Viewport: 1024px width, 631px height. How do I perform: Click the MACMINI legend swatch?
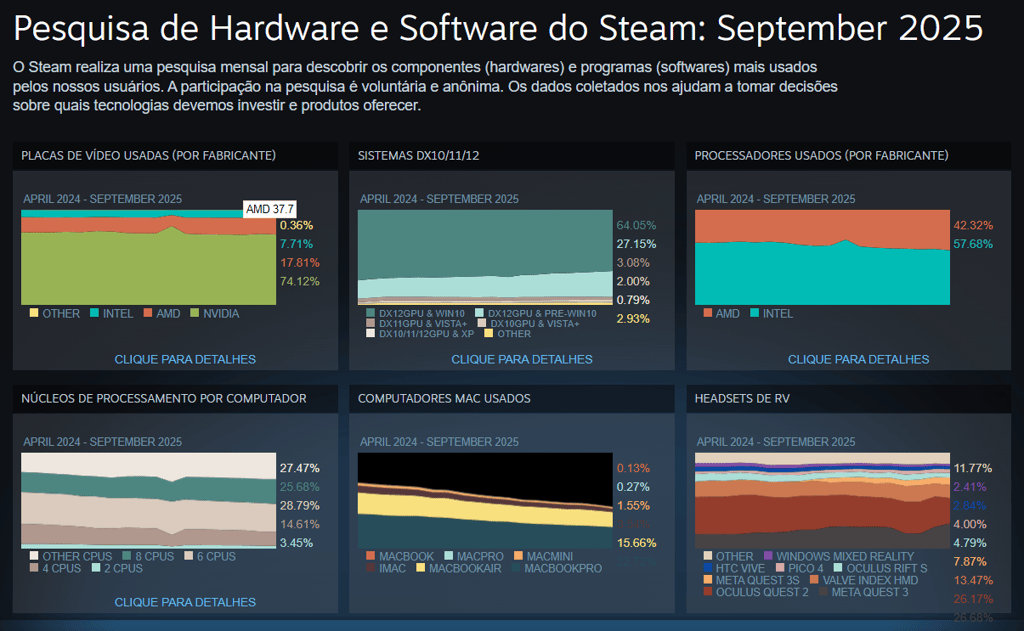click(x=518, y=556)
